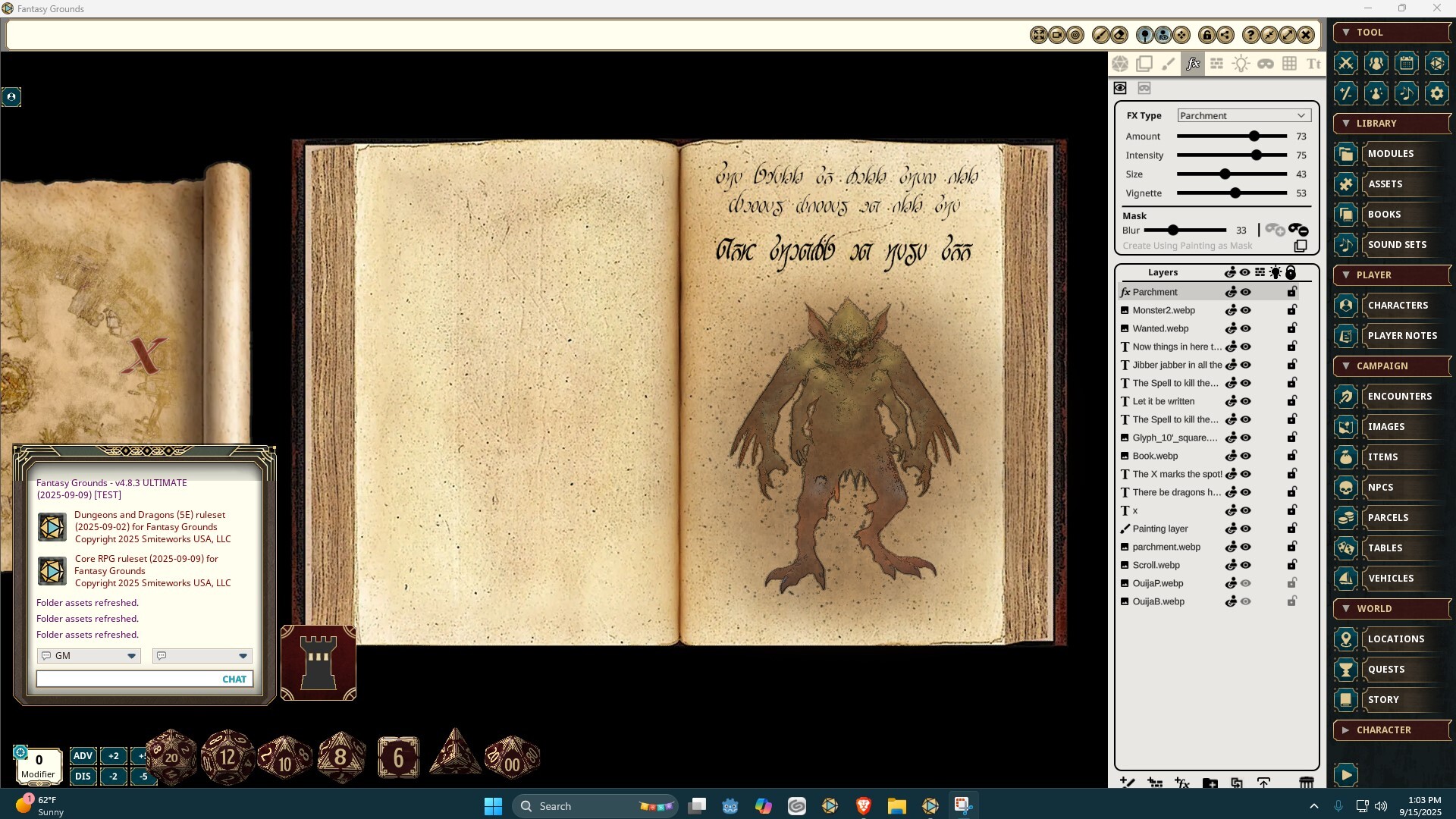Open the lighting tool with the bulb icon

coord(1241,64)
